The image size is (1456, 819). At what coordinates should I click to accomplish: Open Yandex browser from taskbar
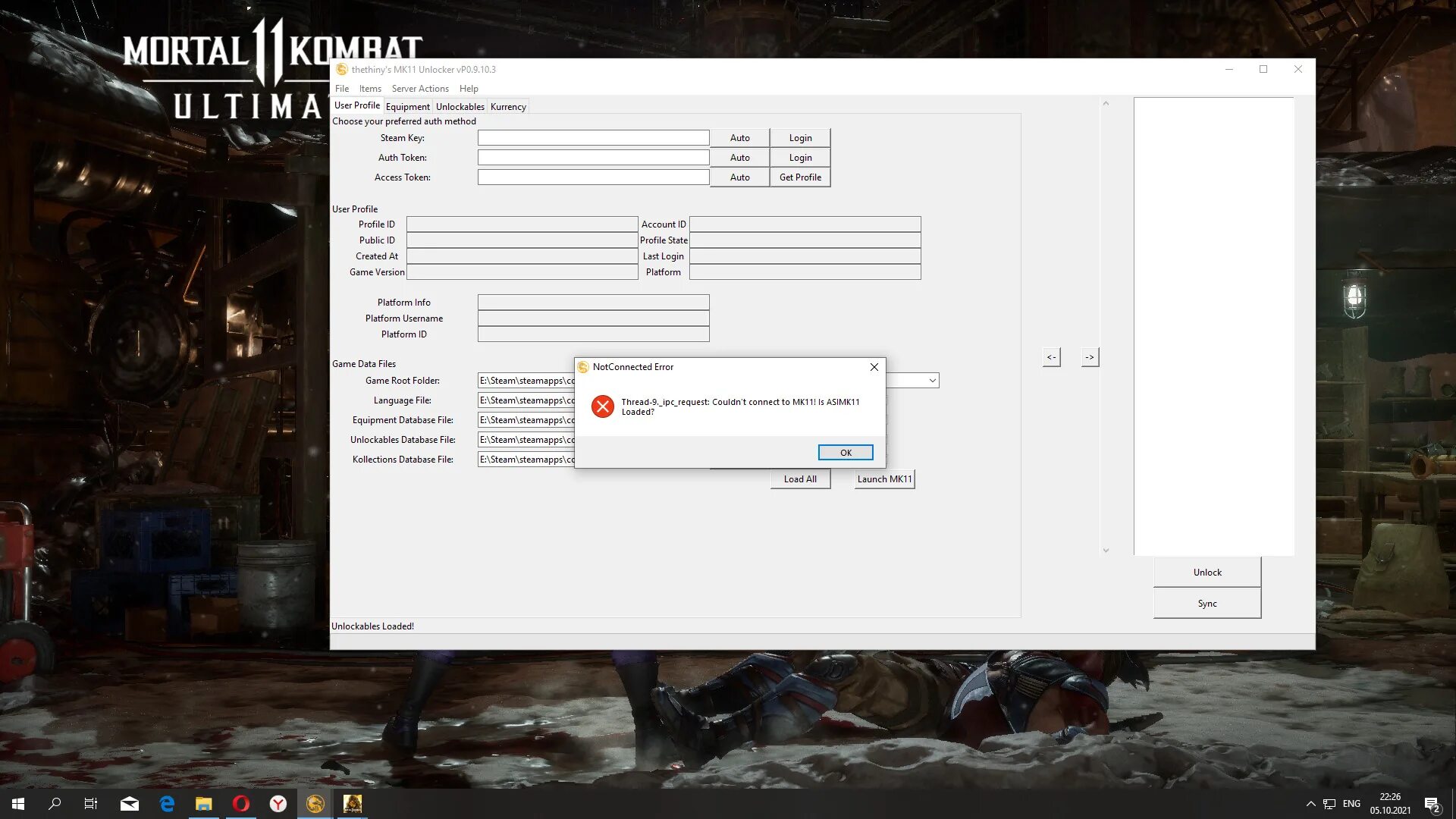[278, 804]
